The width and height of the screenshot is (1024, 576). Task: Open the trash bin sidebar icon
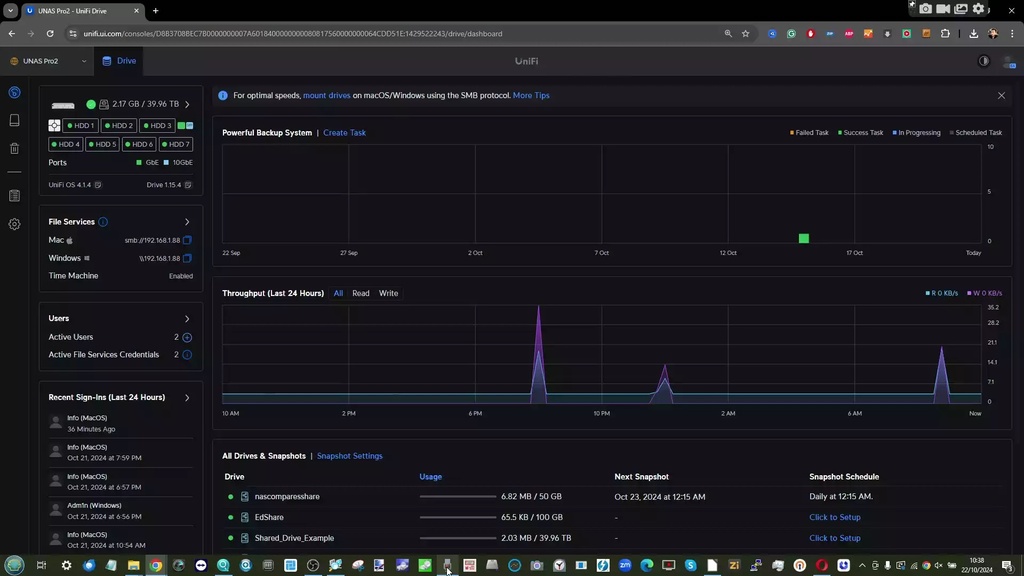coord(14,149)
